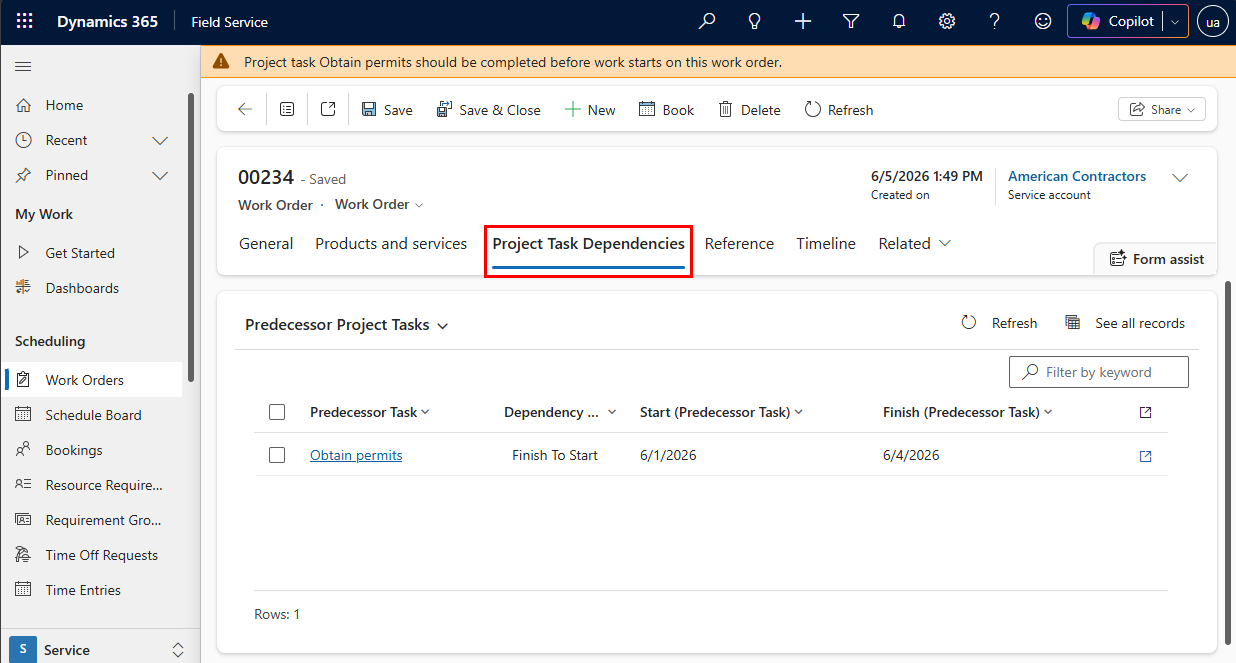The height and width of the screenshot is (663, 1236).
Task: Expand the Recent section chevron
Action: [160, 141]
